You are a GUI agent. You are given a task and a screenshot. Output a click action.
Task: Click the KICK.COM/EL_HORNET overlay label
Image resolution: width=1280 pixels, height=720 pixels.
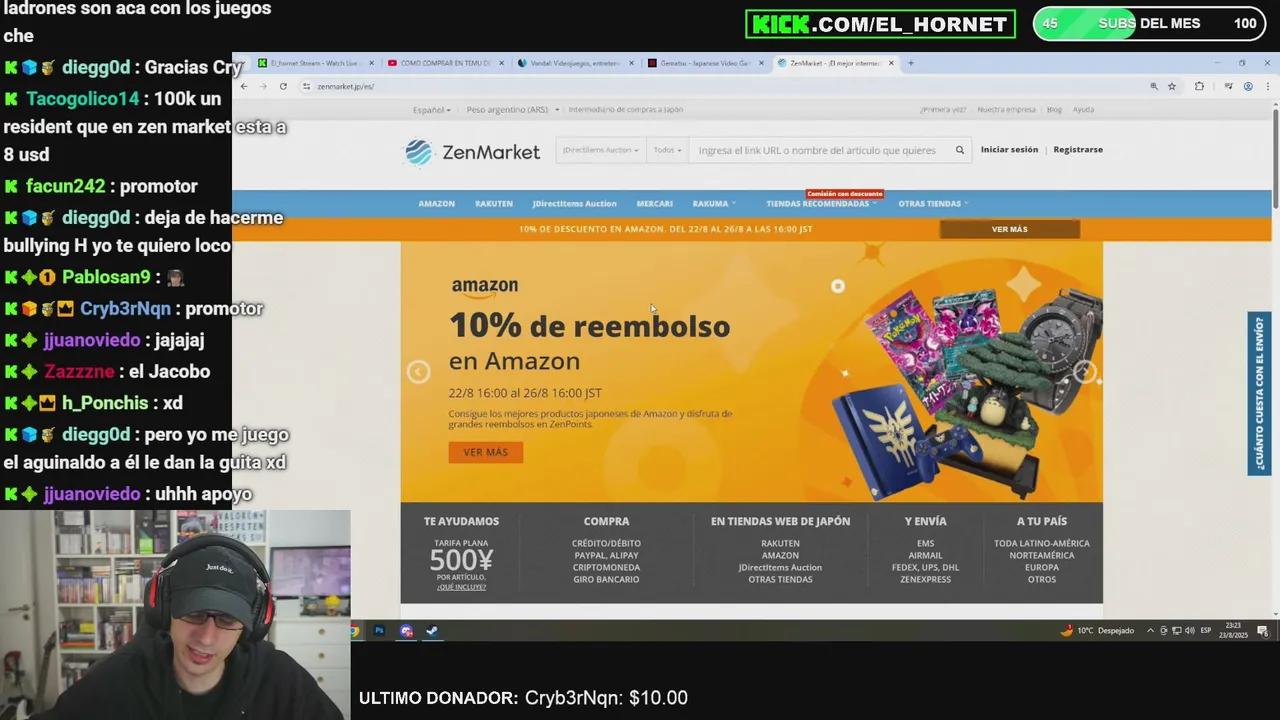(880, 24)
